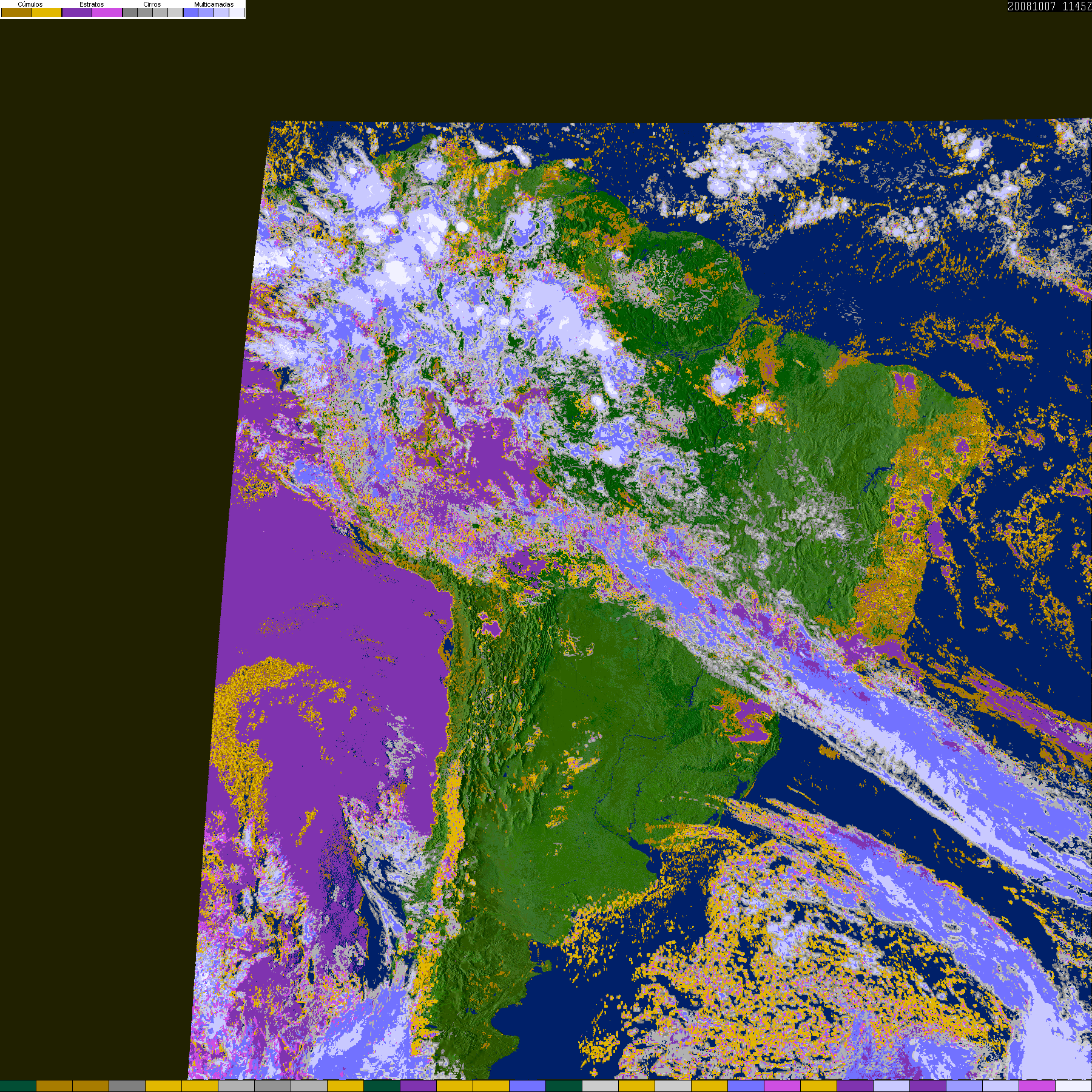1092x1092 pixels.
Task: Click the 20081007 1145Z timestamp
Action: click(x=1050, y=6)
